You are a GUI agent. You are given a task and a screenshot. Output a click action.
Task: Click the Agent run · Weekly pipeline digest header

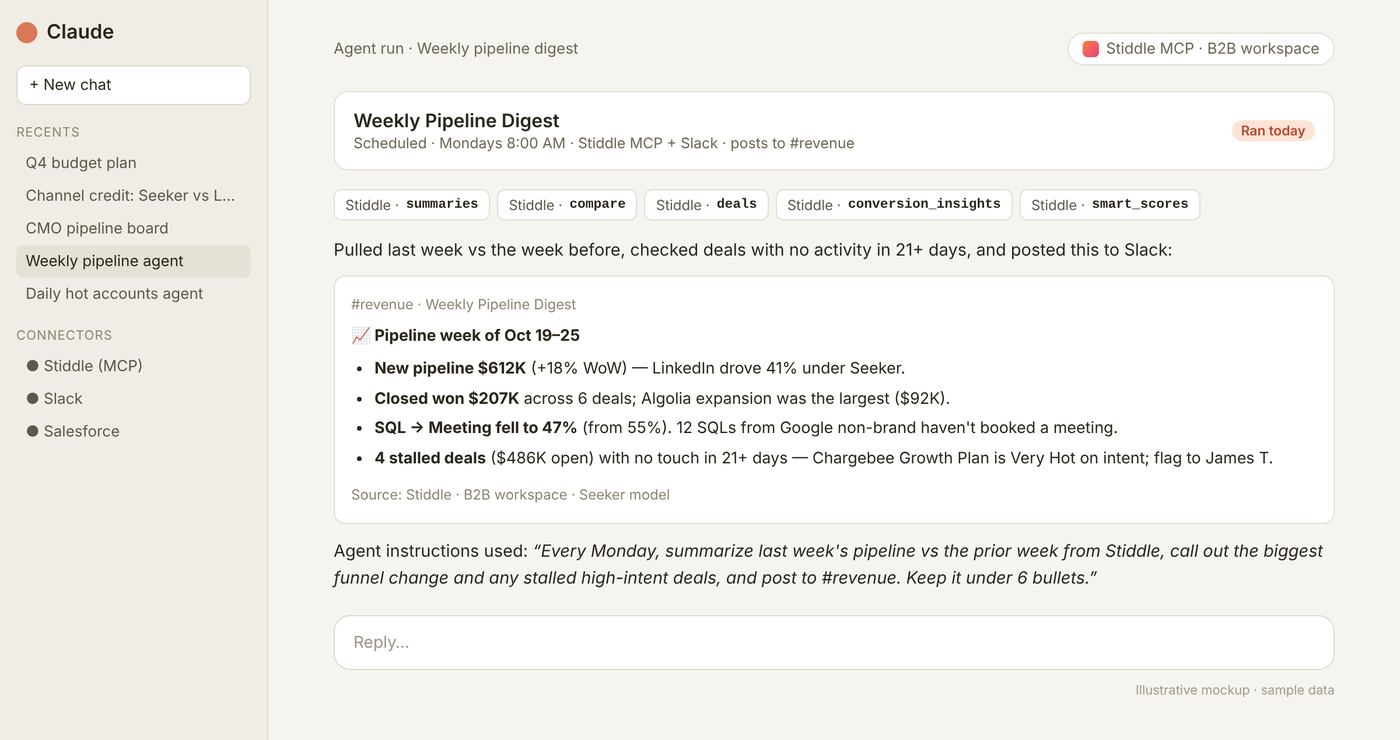click(x=456, y=48)
